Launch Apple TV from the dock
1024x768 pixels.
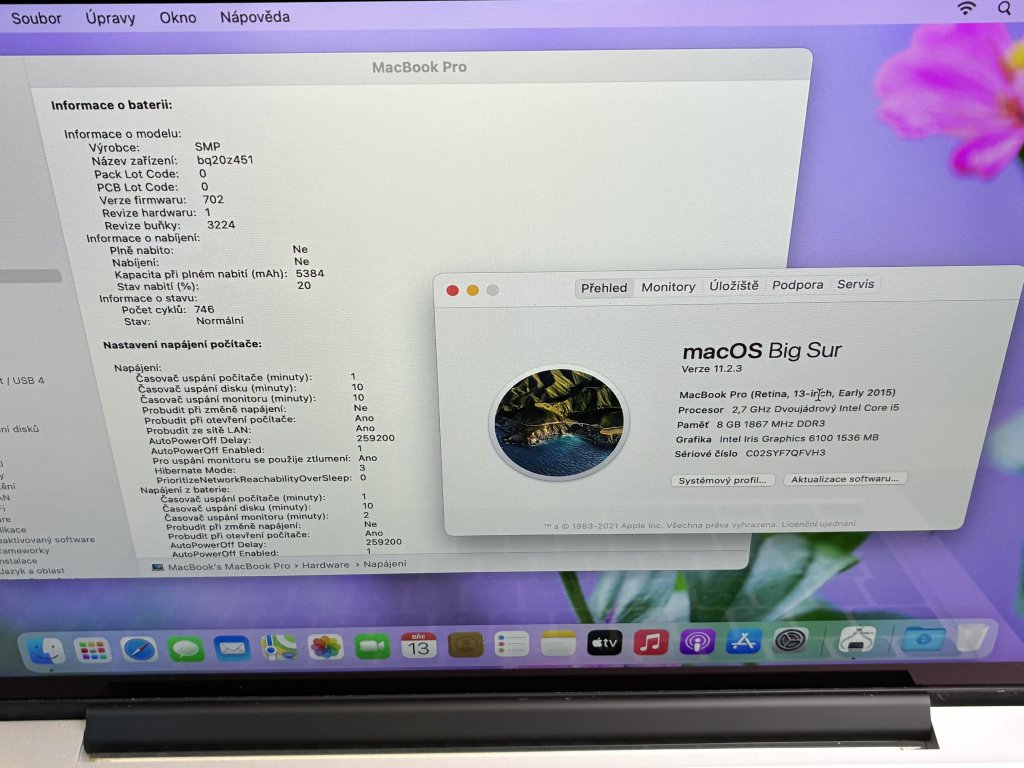pyautogui.click(x=604, y=643)
